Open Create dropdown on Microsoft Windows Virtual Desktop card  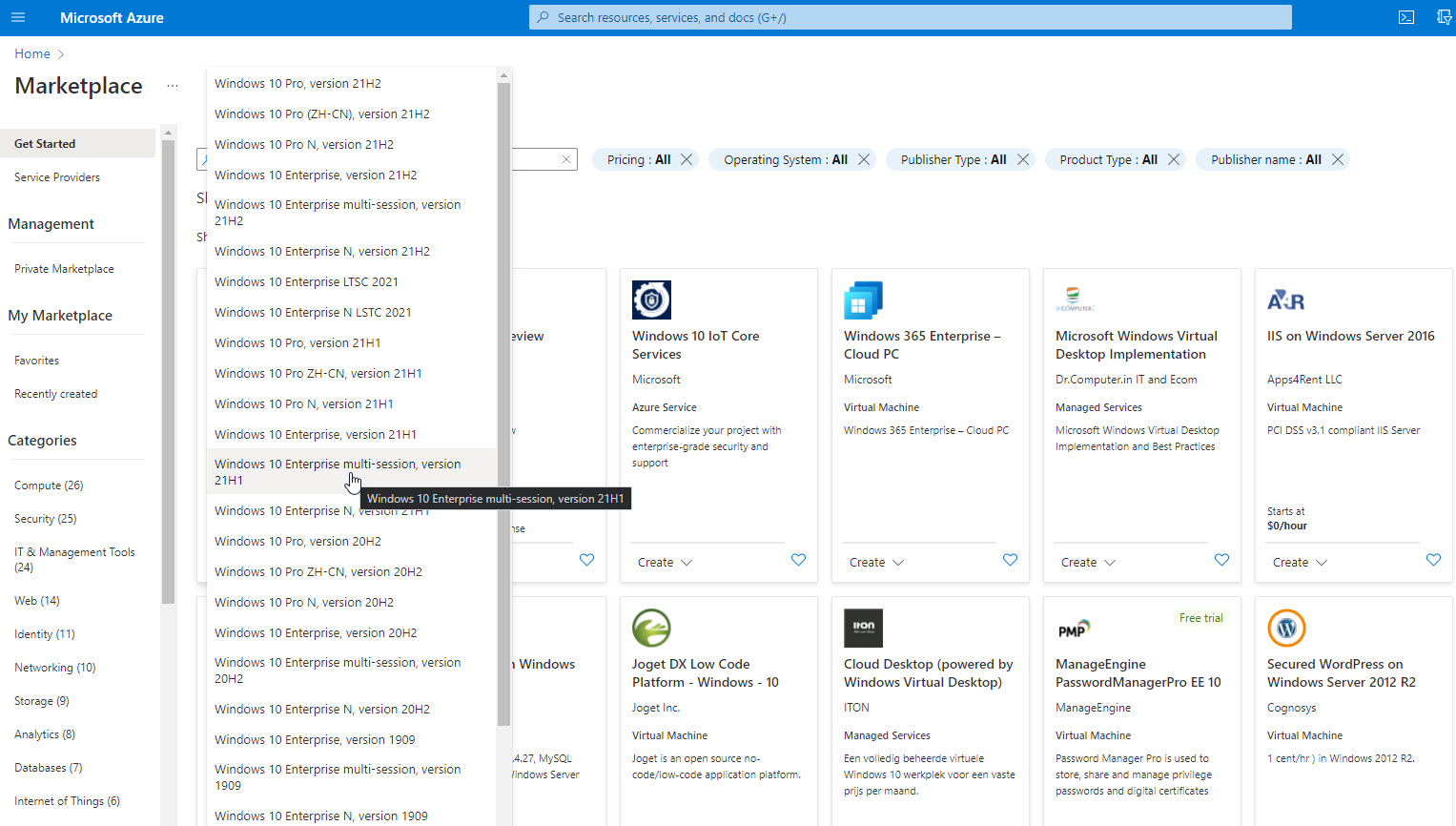coord(1088,563)
